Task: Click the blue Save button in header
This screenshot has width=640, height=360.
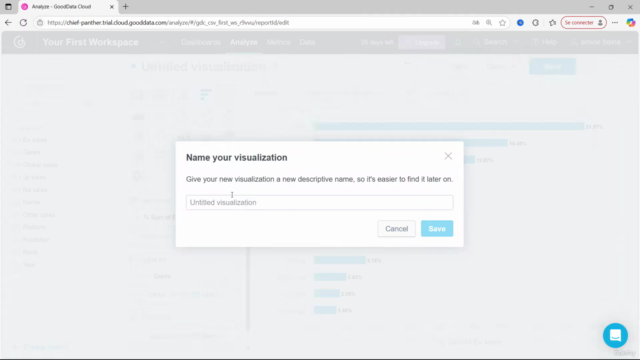Action: [552, 67]
